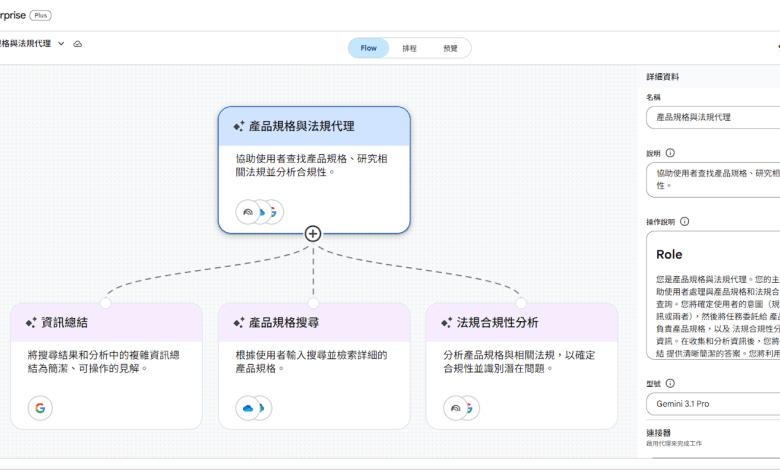Click the cloud save status icon in header
780x470 pixels.
78,44
